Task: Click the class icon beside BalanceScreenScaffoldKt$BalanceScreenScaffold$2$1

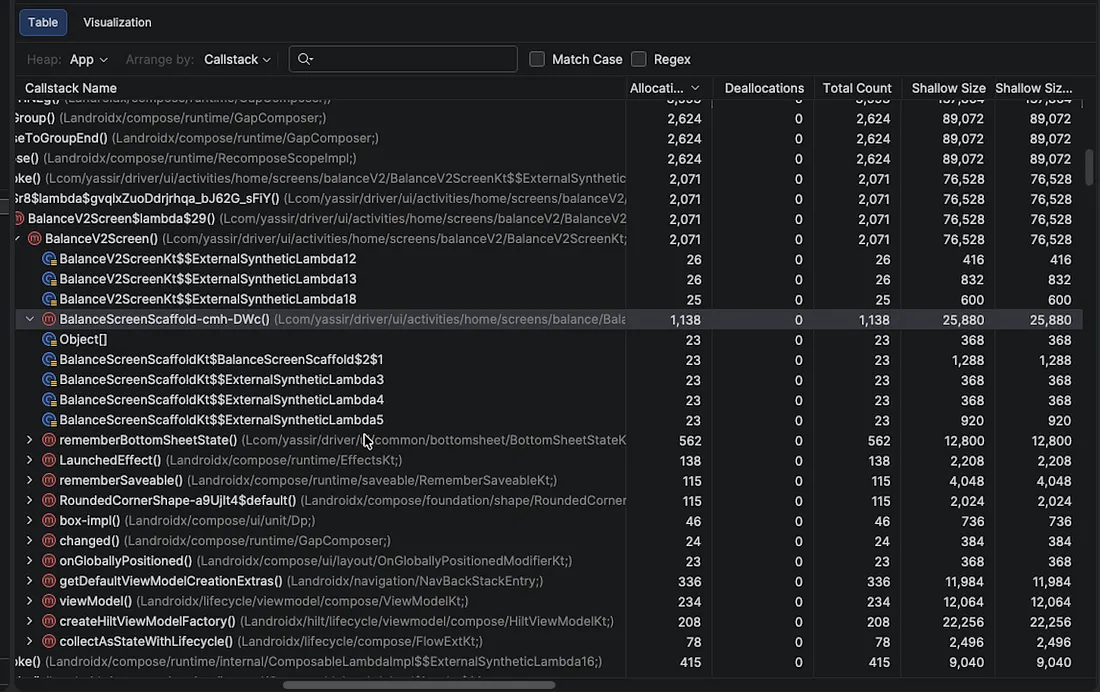Action: point(49,360)
